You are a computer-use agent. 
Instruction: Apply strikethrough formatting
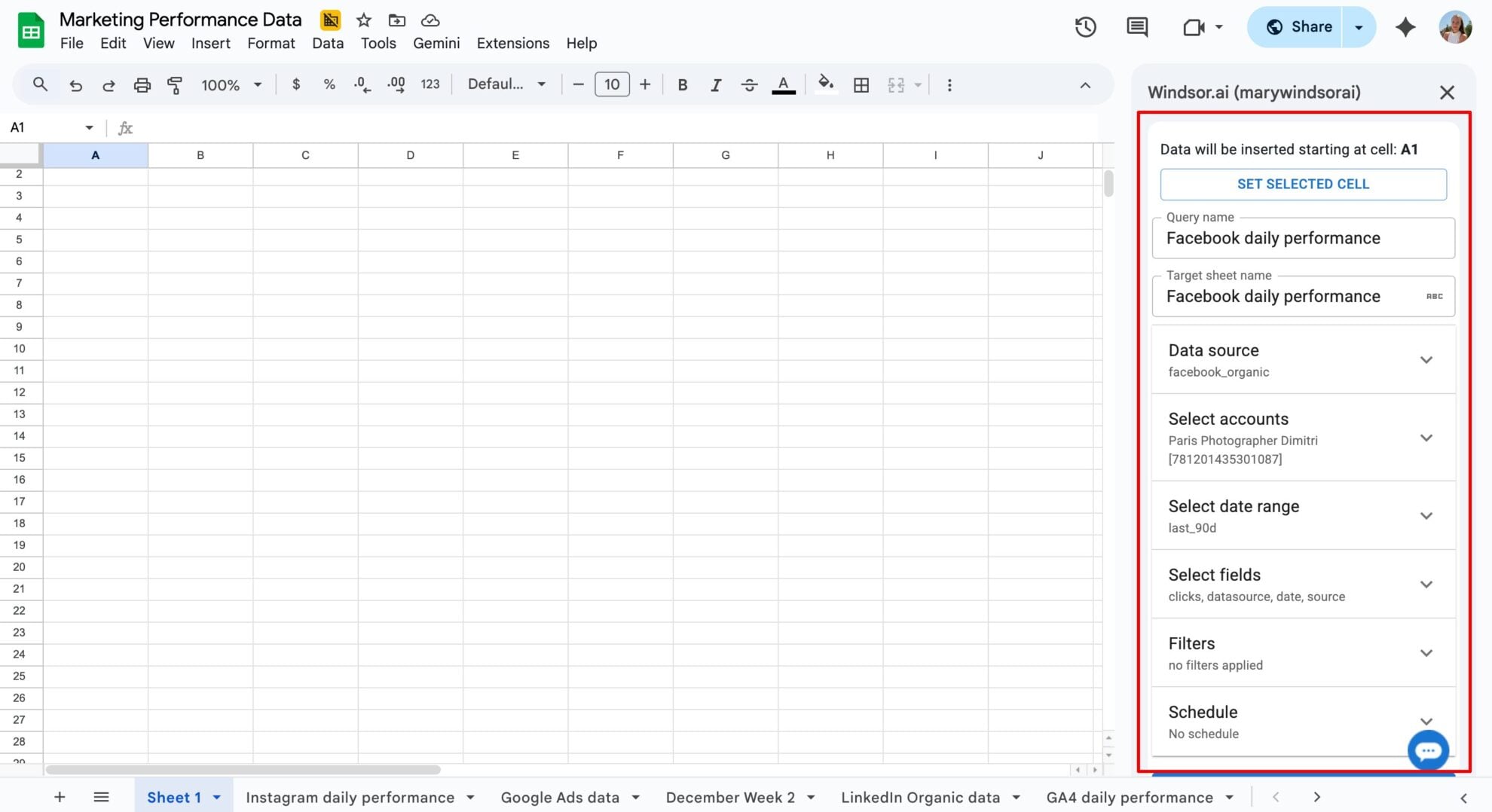tap(749, 85)
